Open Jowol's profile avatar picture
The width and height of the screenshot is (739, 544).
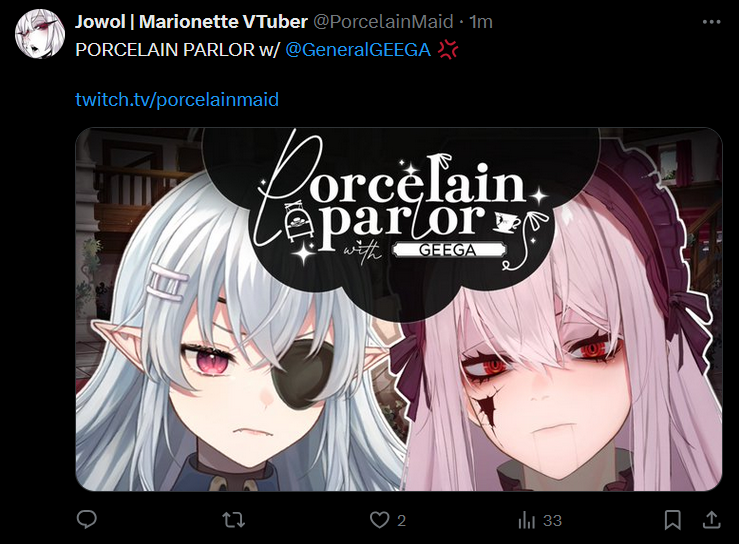coord(40,34)
